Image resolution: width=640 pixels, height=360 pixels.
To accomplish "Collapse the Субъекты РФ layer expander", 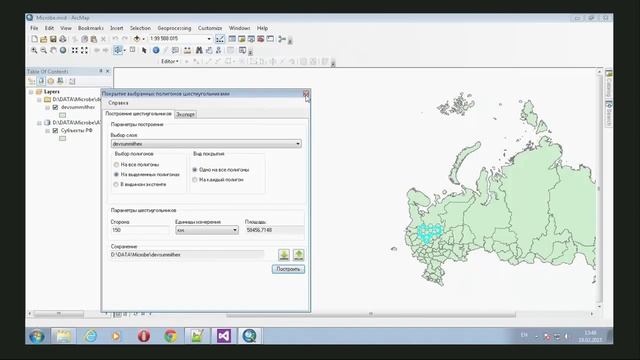I will tap(48, 131).
